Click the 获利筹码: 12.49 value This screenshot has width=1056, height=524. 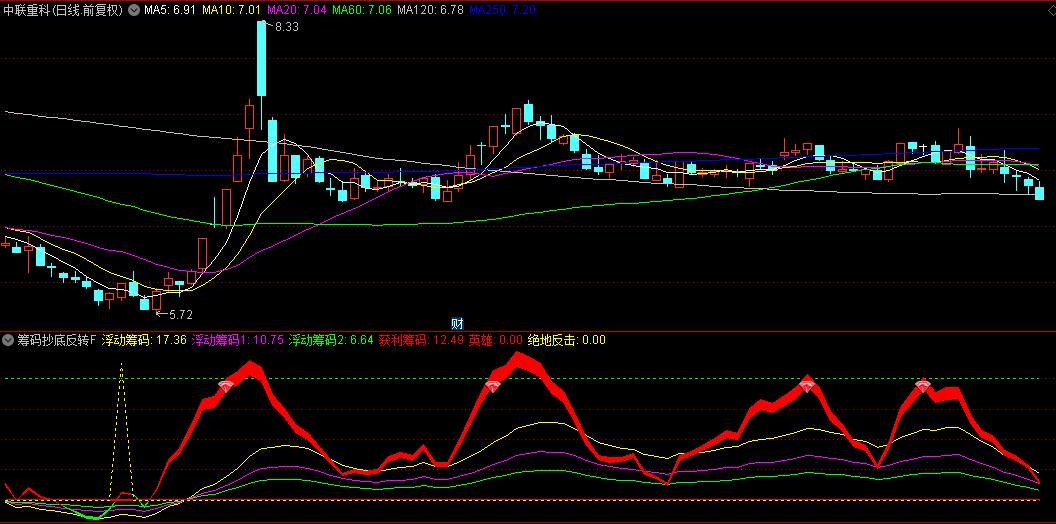[x=421, y=340]
